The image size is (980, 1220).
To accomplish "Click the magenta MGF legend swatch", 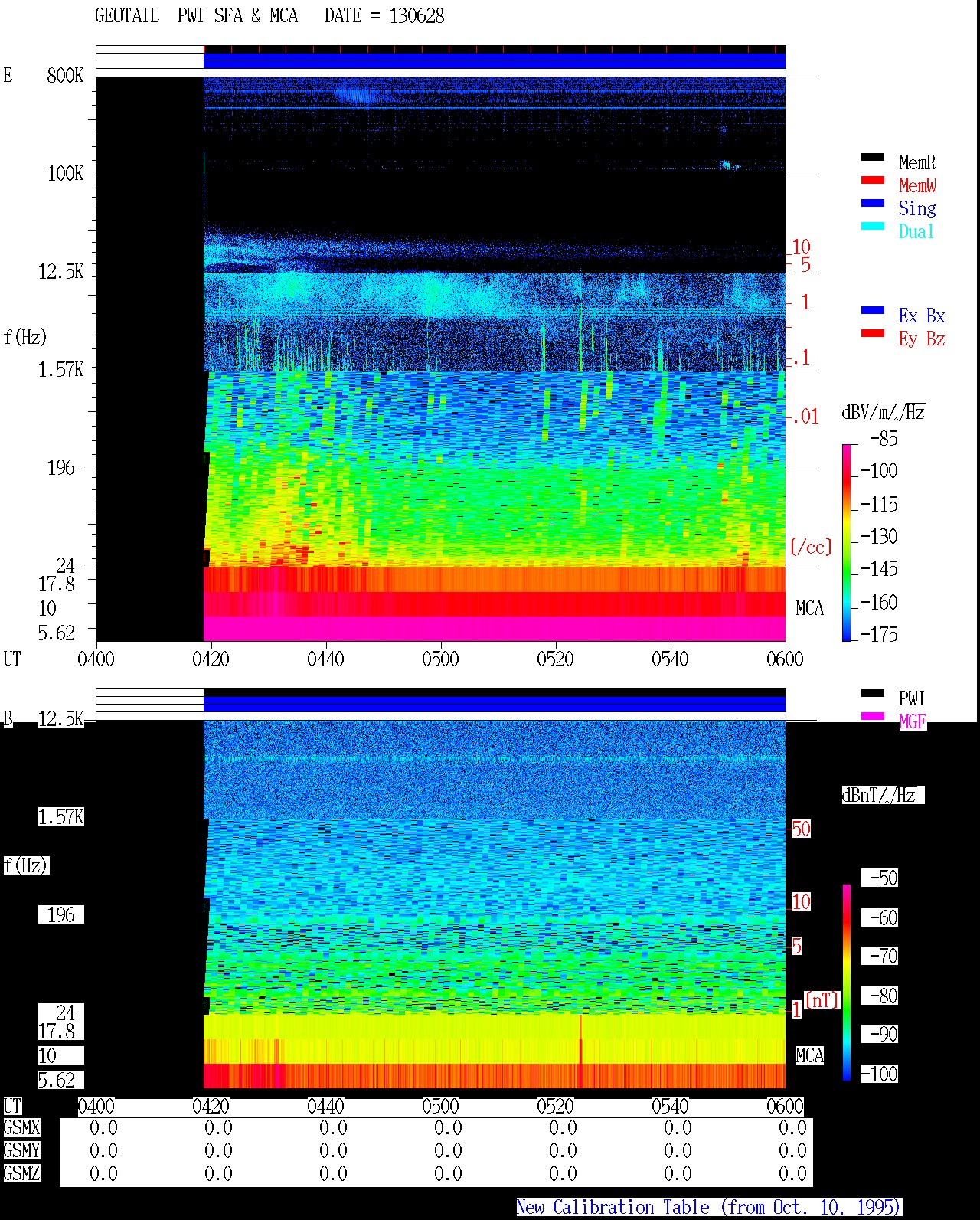I will pyautogui.click(x=873, y=717).
